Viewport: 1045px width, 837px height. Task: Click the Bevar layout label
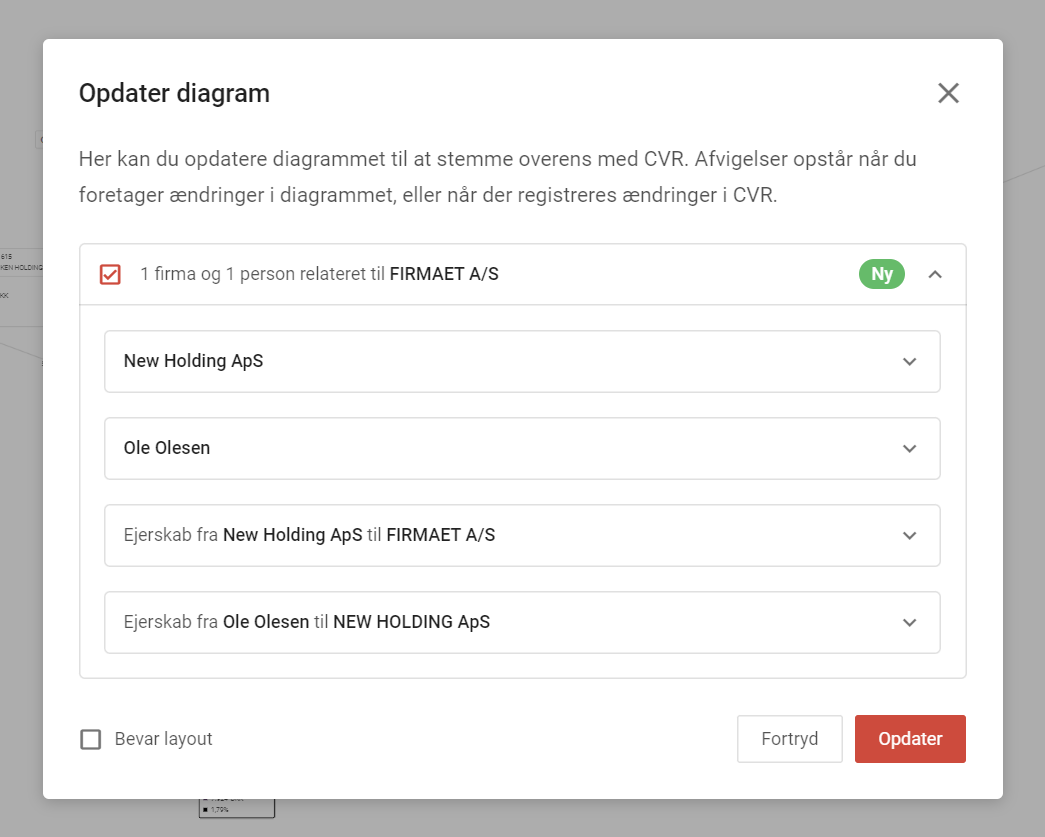point(163,738)
